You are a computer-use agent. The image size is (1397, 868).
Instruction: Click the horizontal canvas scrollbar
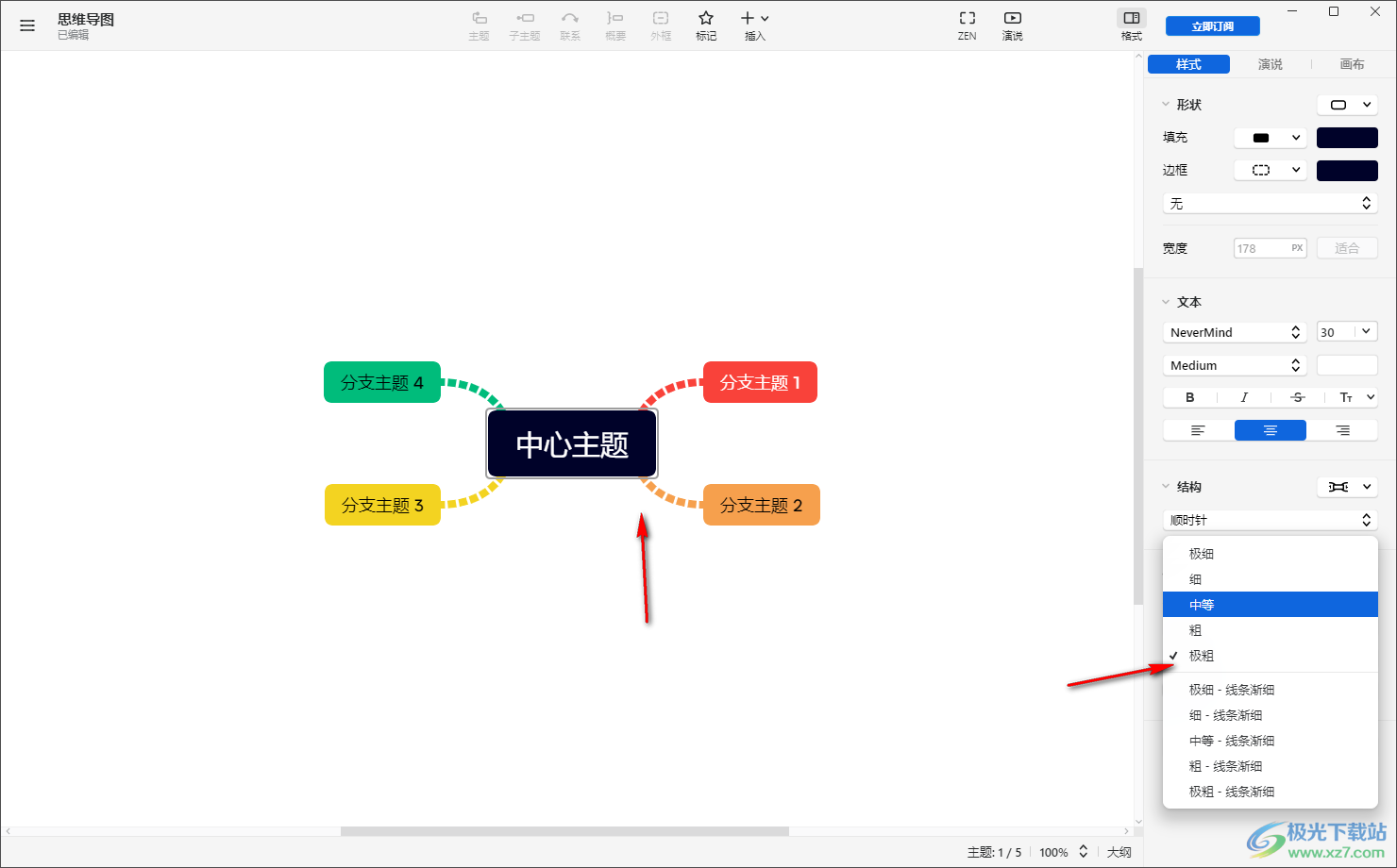[x=564, y=831]
